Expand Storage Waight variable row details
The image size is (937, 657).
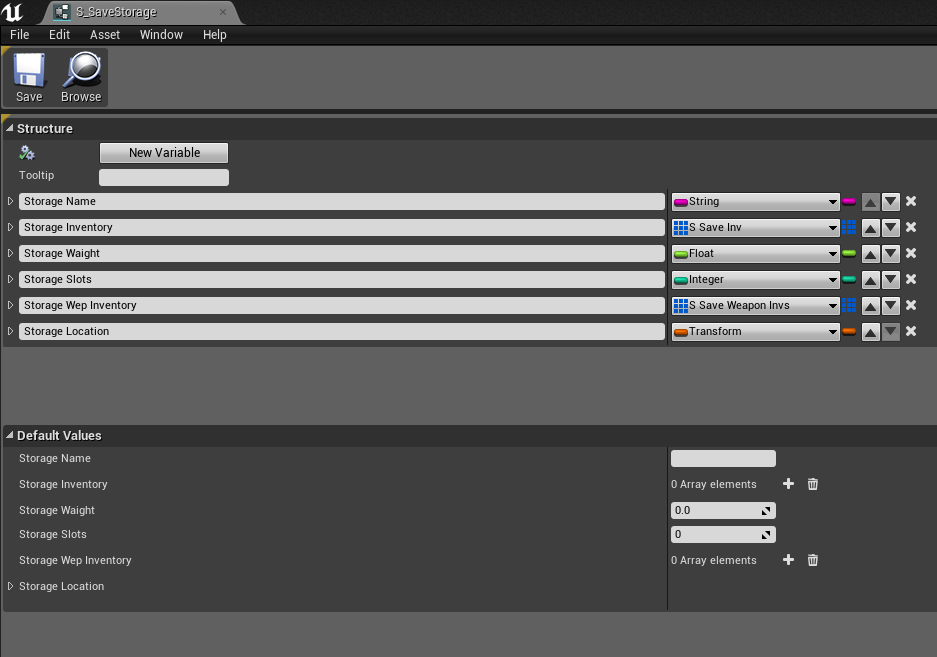tap(10, 253)
